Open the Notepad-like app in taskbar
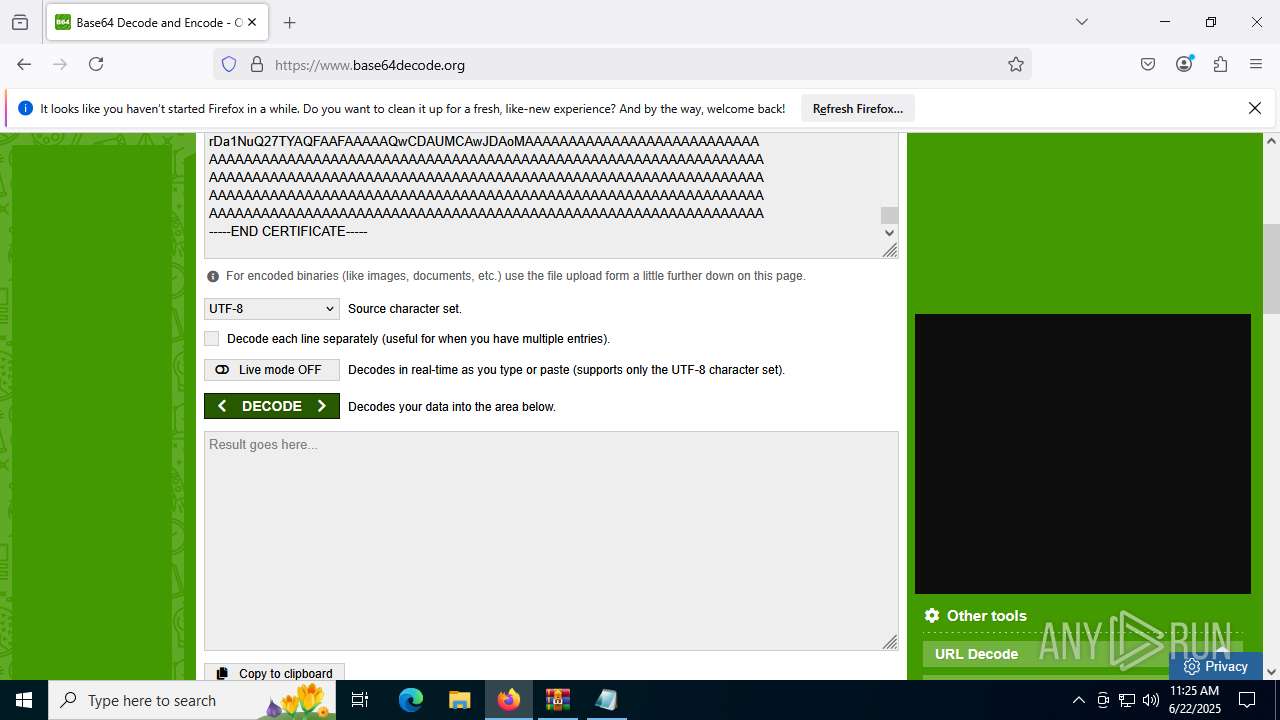Screen dimensions: 1280x720 [x=606, y=700]
